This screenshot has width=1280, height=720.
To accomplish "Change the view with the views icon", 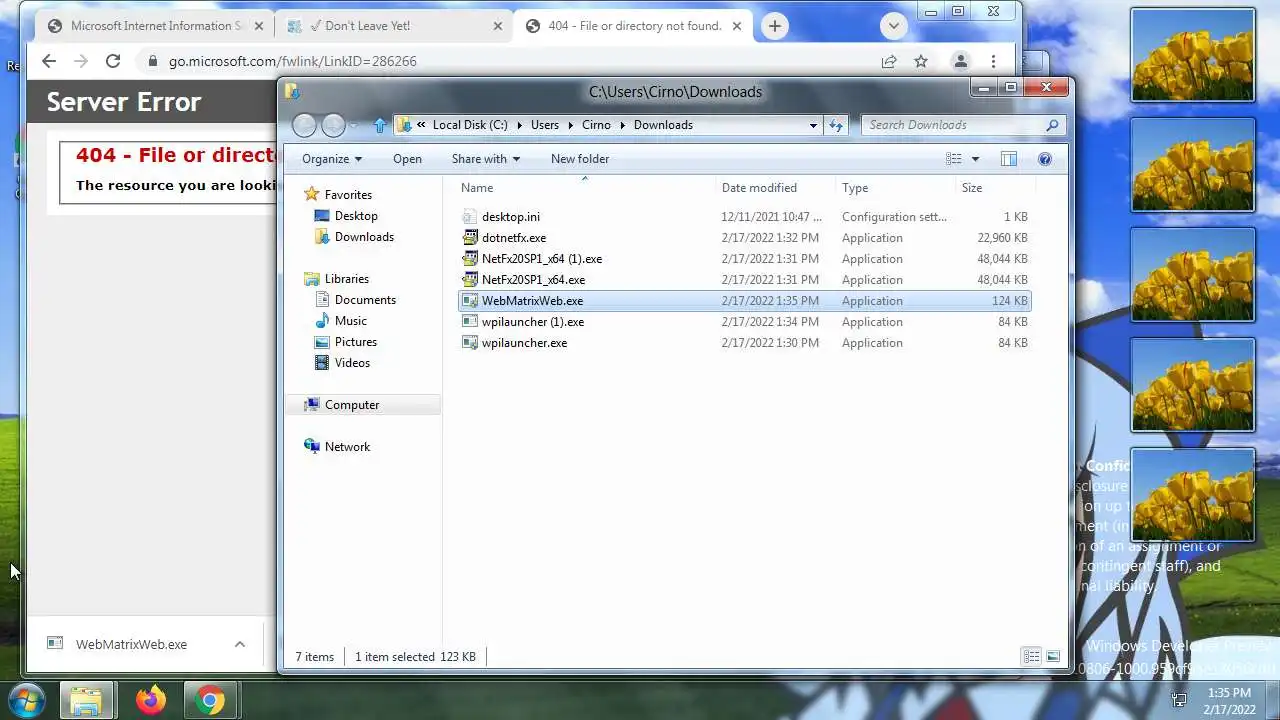I will coord(954,159).
